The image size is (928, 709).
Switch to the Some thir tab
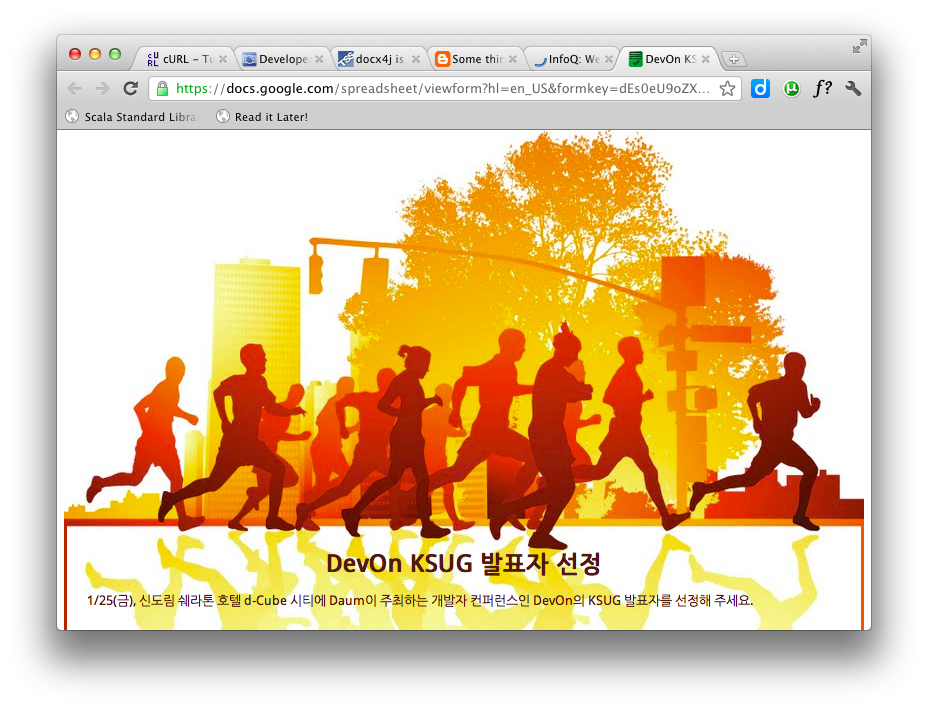pos(476,59)
